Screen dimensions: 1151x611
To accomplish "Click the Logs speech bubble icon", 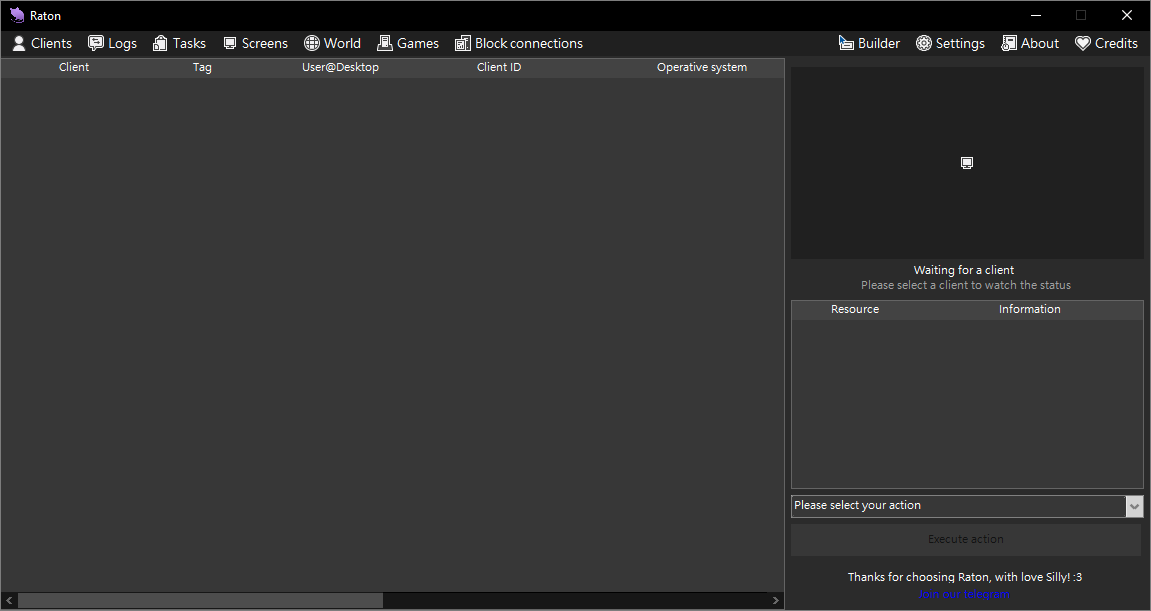I will point(96,43).
